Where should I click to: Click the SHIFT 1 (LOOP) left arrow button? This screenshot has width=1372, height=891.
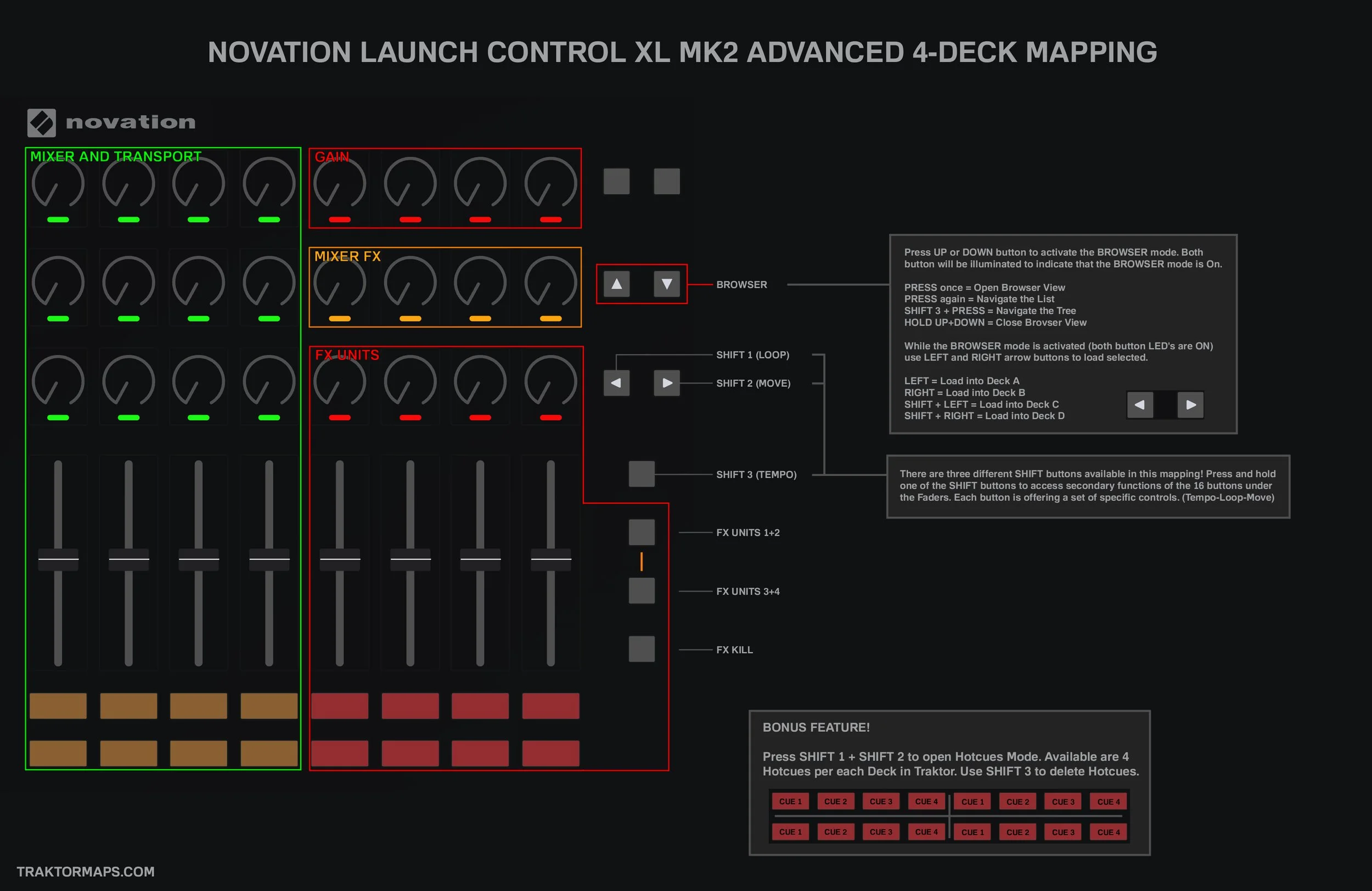[616, 384]
